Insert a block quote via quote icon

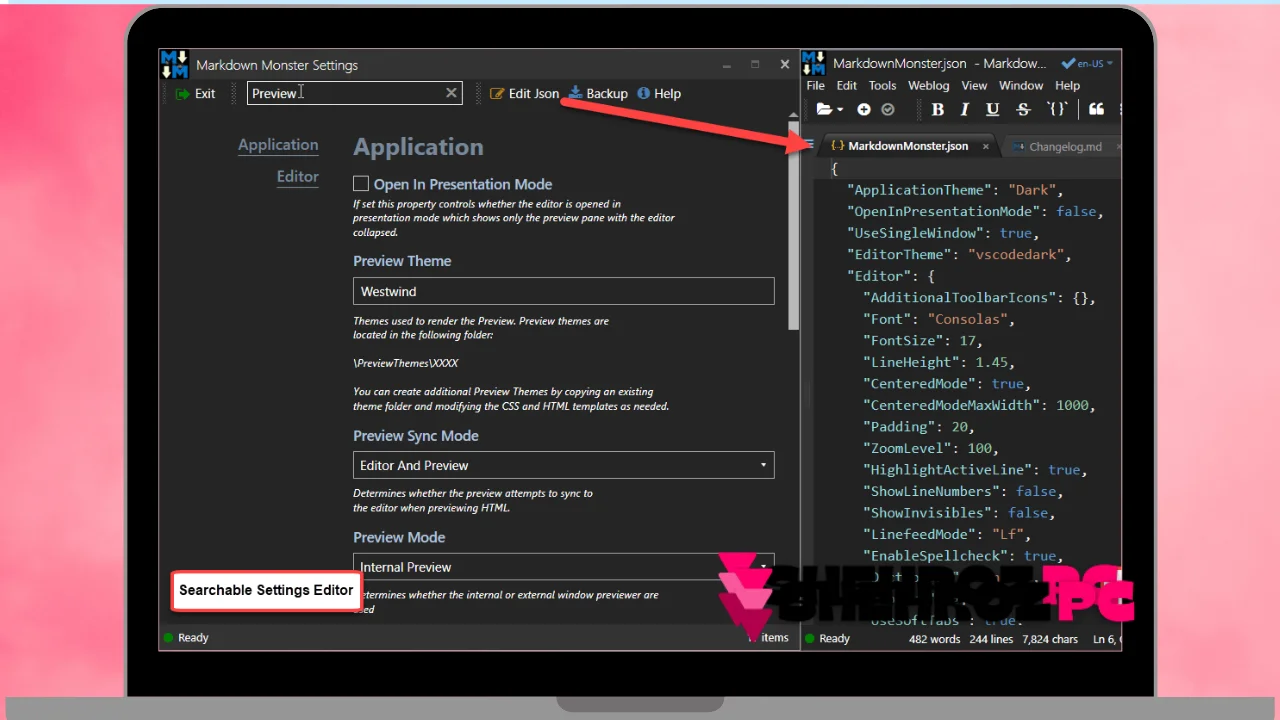[x=1097, y=110]
